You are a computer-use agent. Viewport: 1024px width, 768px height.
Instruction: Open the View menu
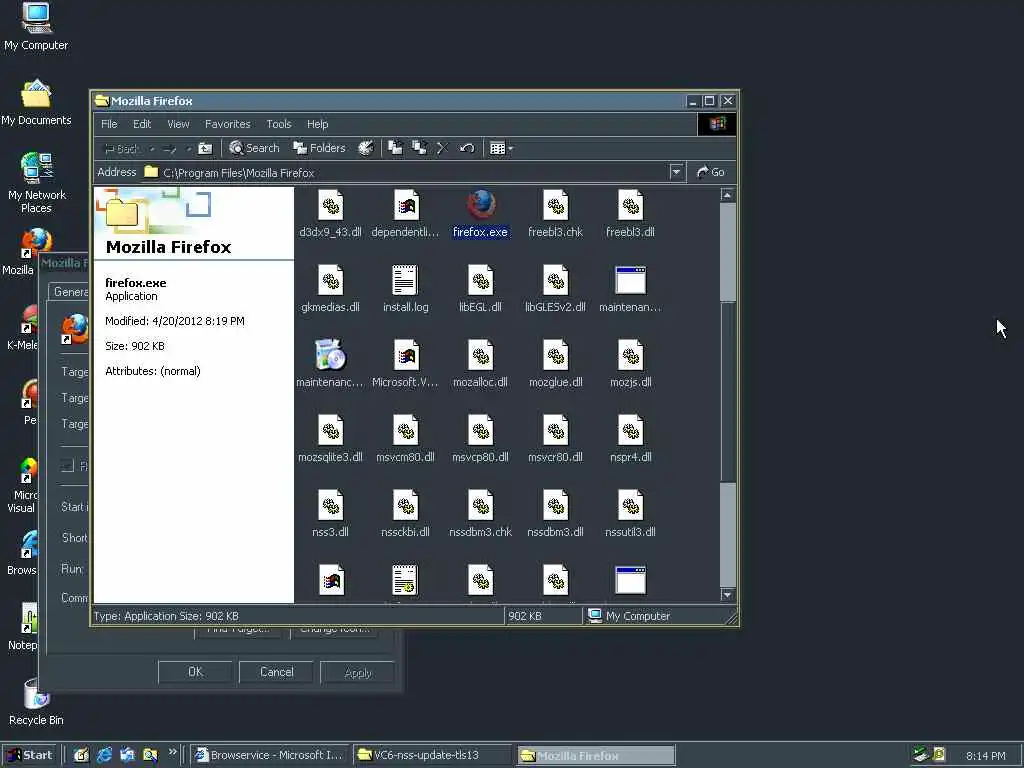coord(178,124)
